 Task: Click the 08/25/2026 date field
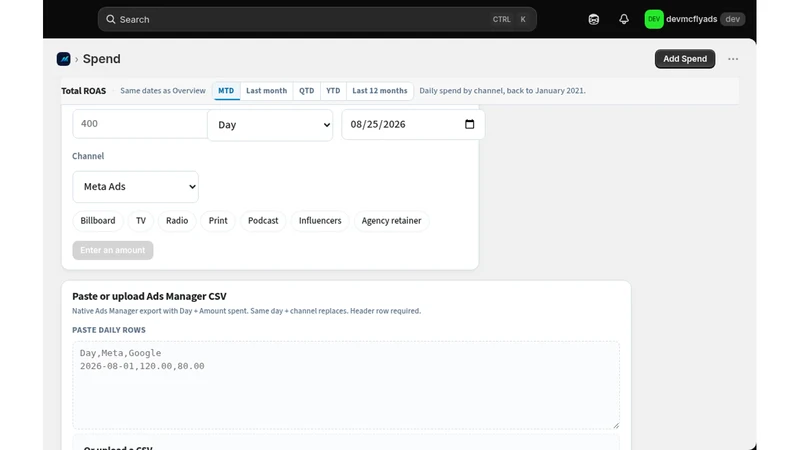[x=413, y=124]
